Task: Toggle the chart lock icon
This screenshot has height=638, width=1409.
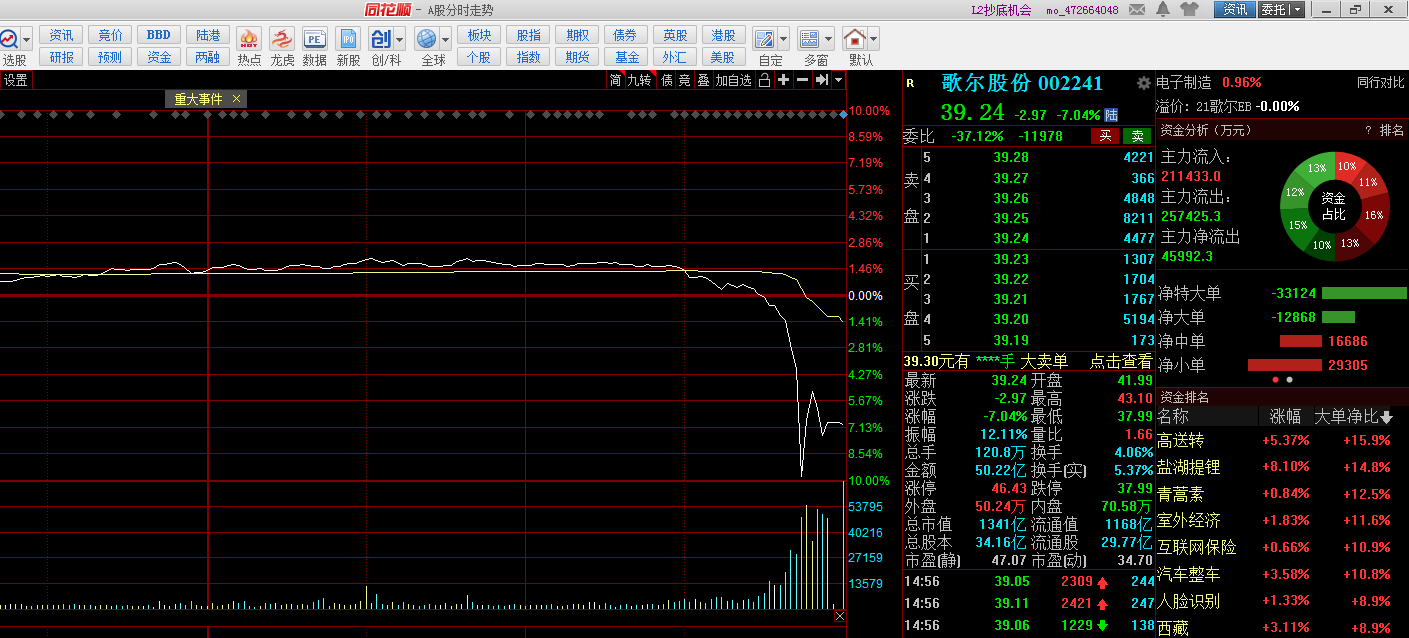Action: pos(764,80)
